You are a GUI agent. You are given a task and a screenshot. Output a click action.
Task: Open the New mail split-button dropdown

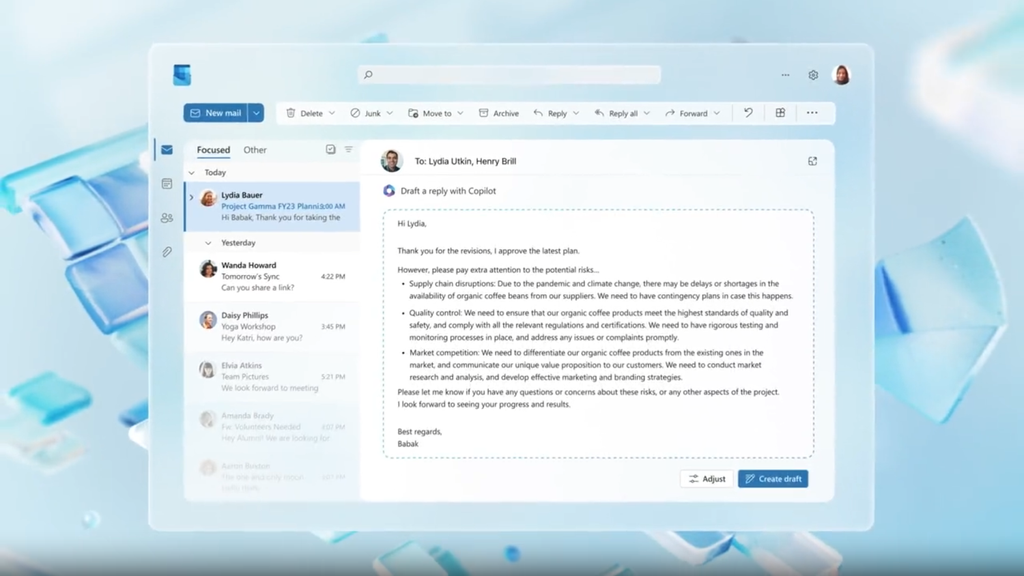pos(256,113)
